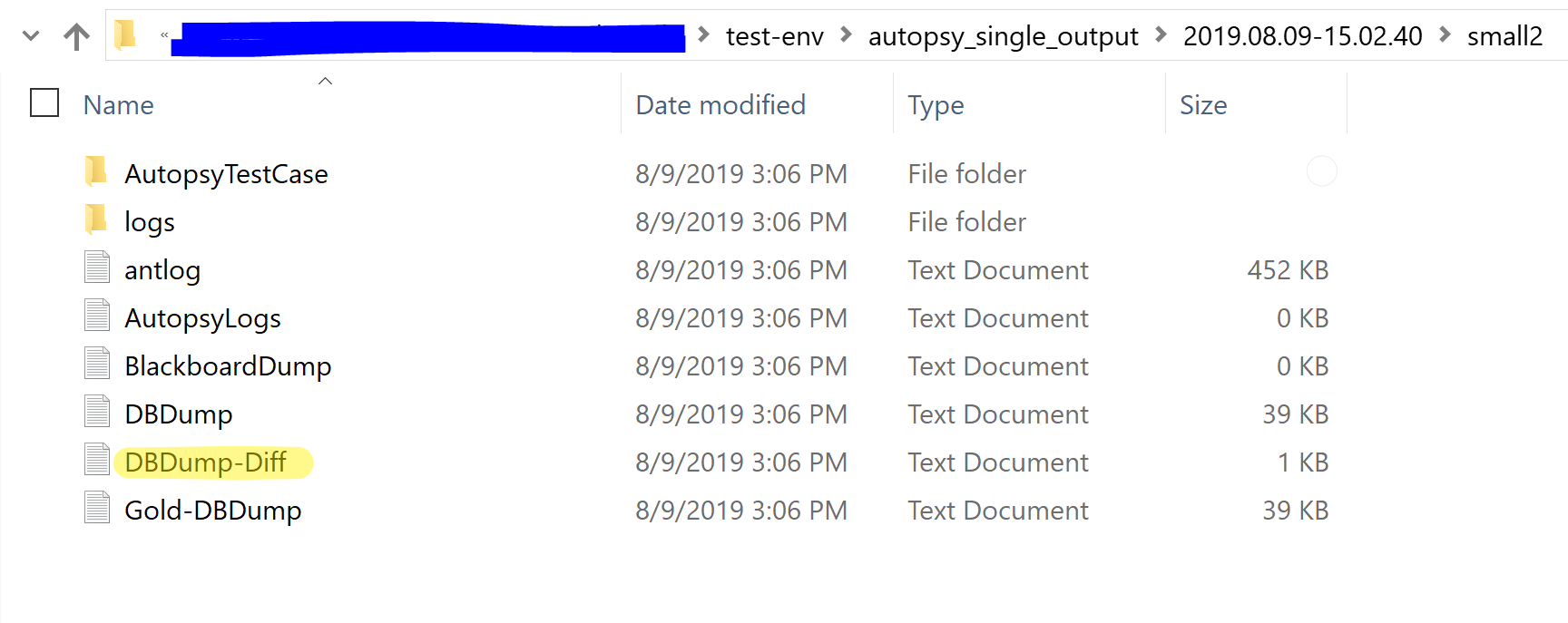
Task: Sort files by Type column header
Action: [x=936, y=105]
